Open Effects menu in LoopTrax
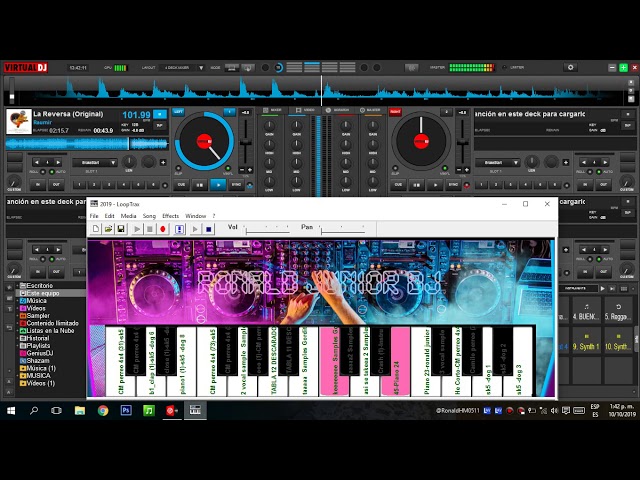Image resolution: width=640 pixels, height=480 pixels. tap(171, 216)
